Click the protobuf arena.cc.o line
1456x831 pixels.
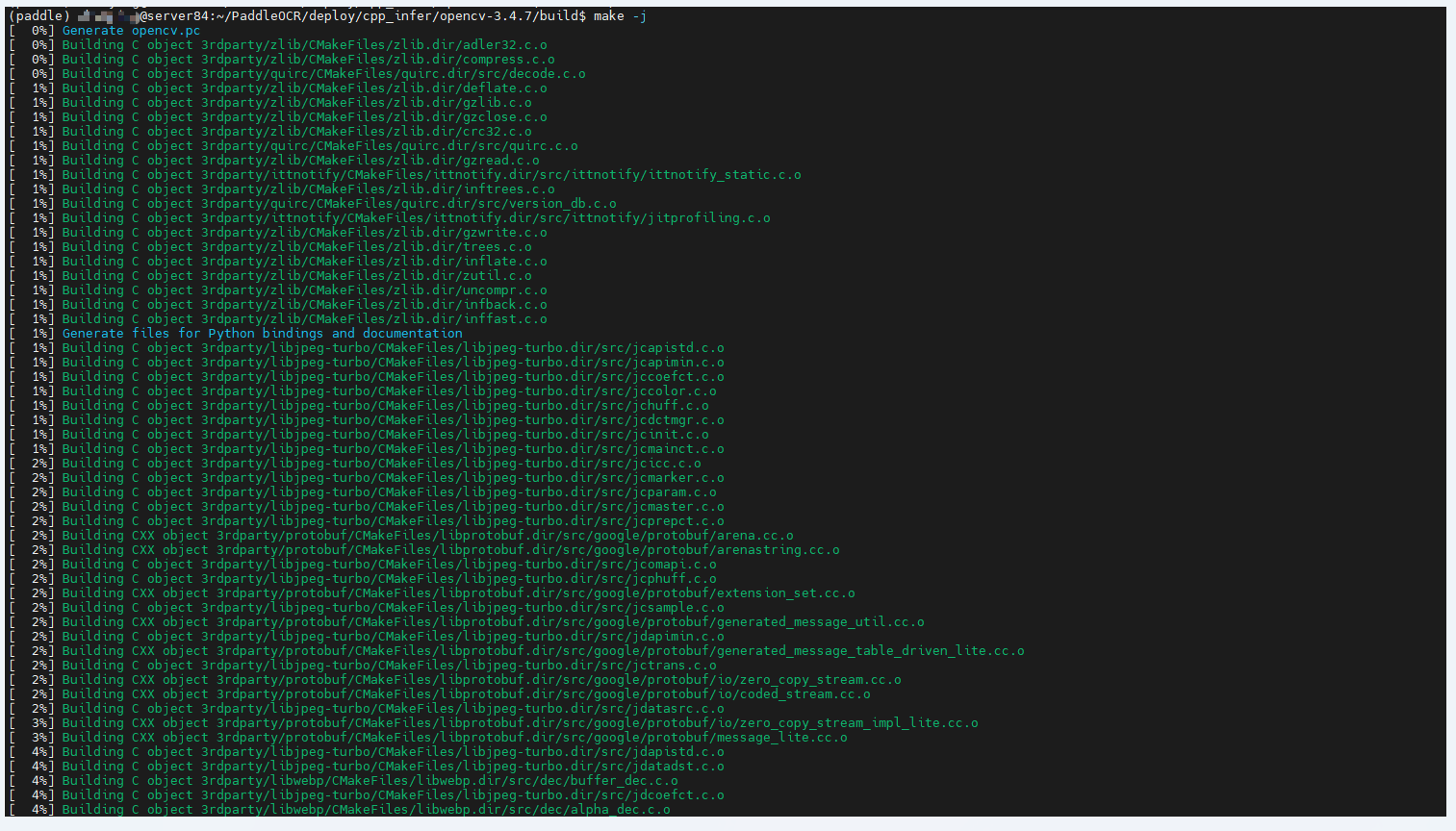401,536
